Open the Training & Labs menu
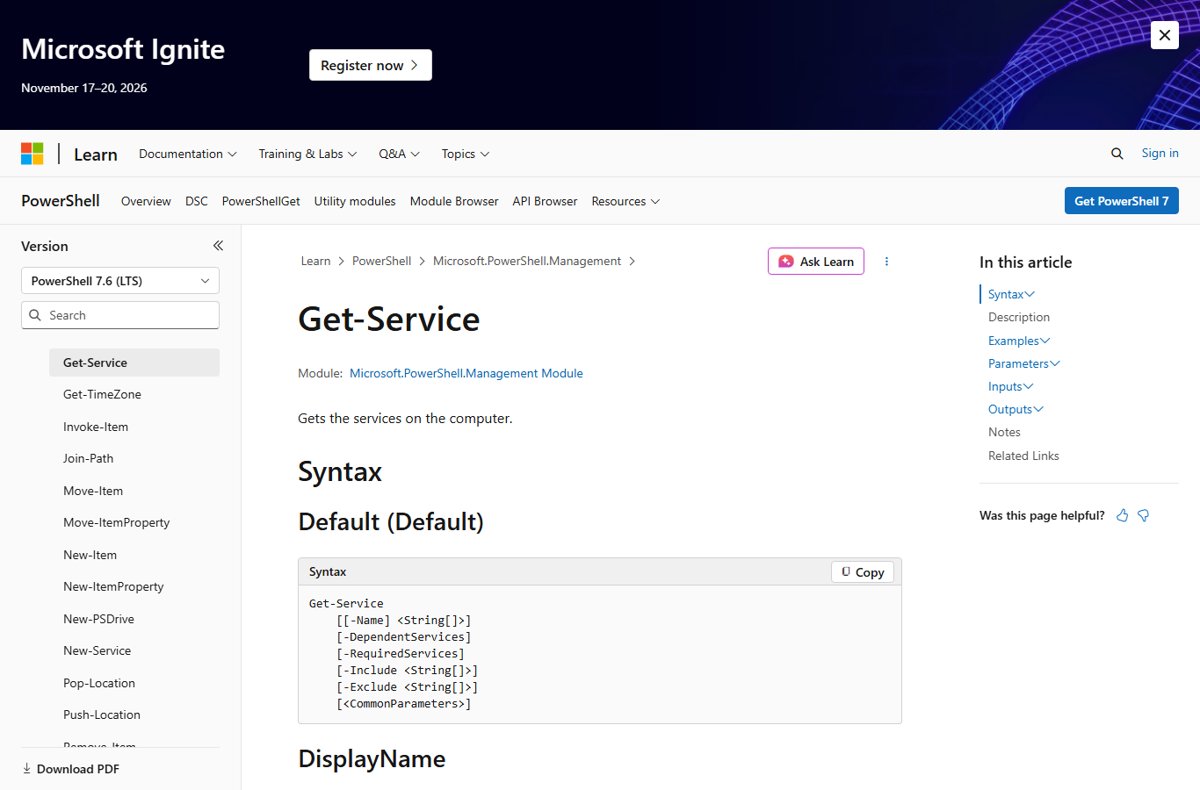 coord(308,154)
